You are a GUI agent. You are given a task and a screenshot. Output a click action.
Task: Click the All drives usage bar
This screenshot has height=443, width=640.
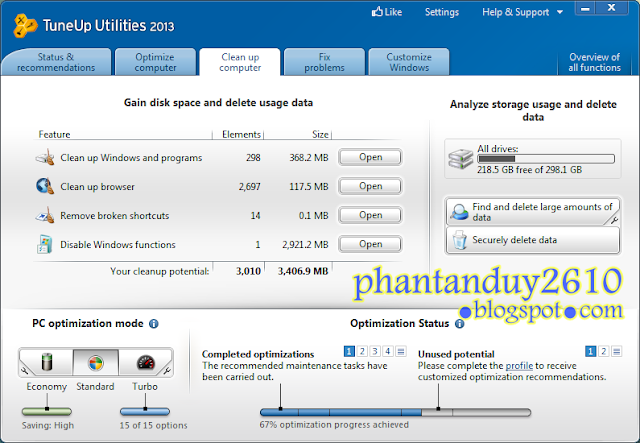[546, 159]
